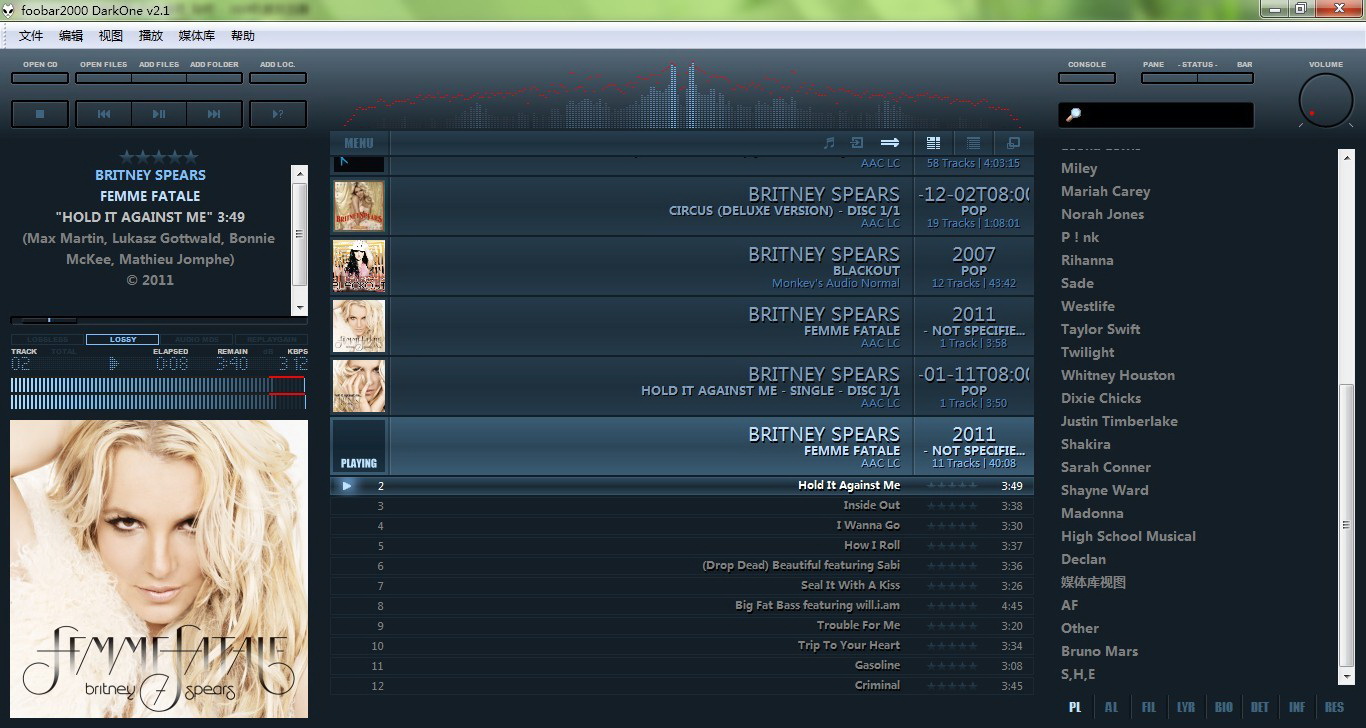Select the Taylor Swift playlist
Screen dimensions: 1366x728
coord(1100,329)
